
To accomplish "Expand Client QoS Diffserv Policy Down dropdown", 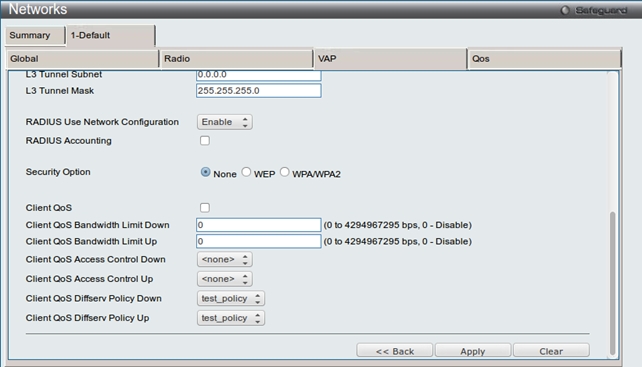I will coord(231,298).
